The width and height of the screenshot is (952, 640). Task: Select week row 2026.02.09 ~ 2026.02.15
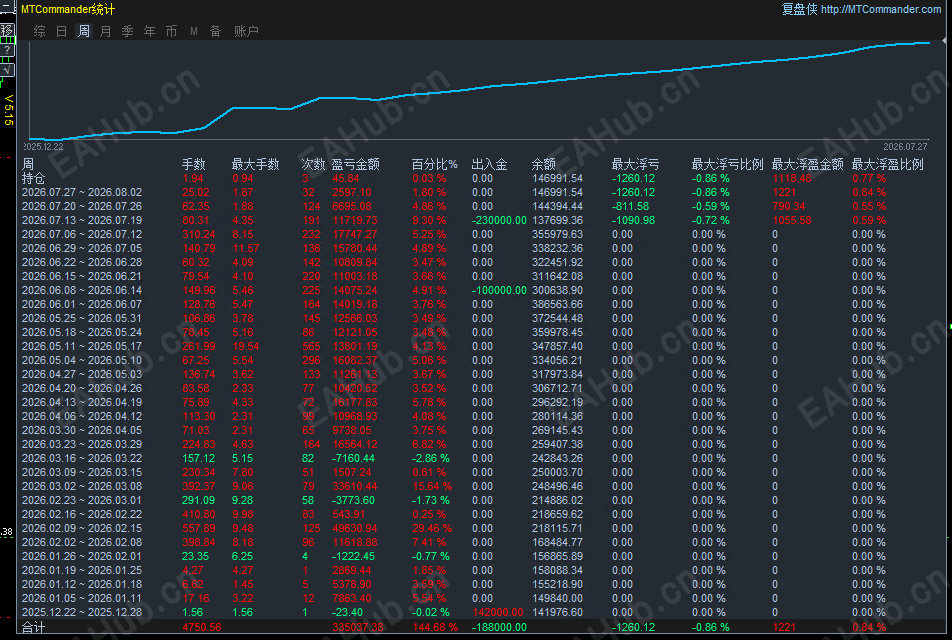coord(82,528)
